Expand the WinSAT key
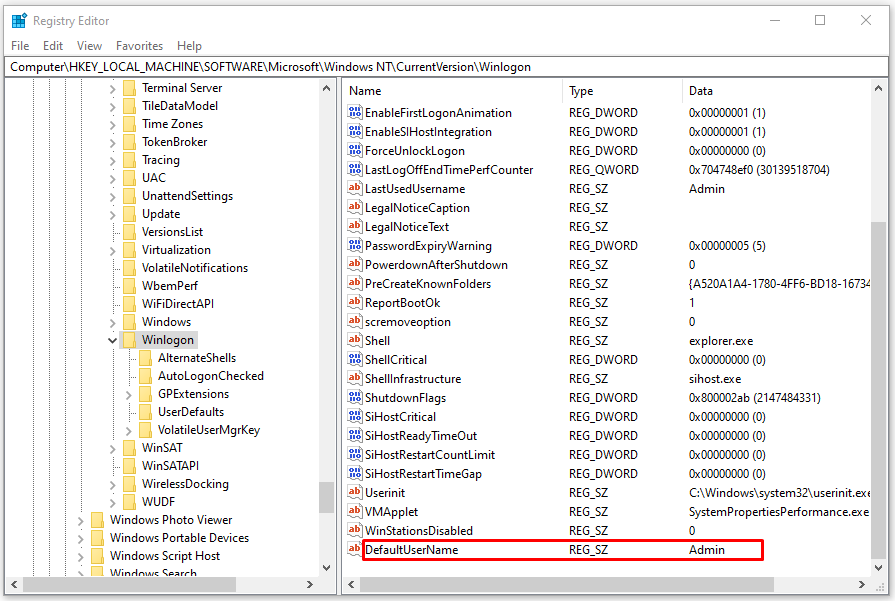895x601 pixels. point(112,449)
